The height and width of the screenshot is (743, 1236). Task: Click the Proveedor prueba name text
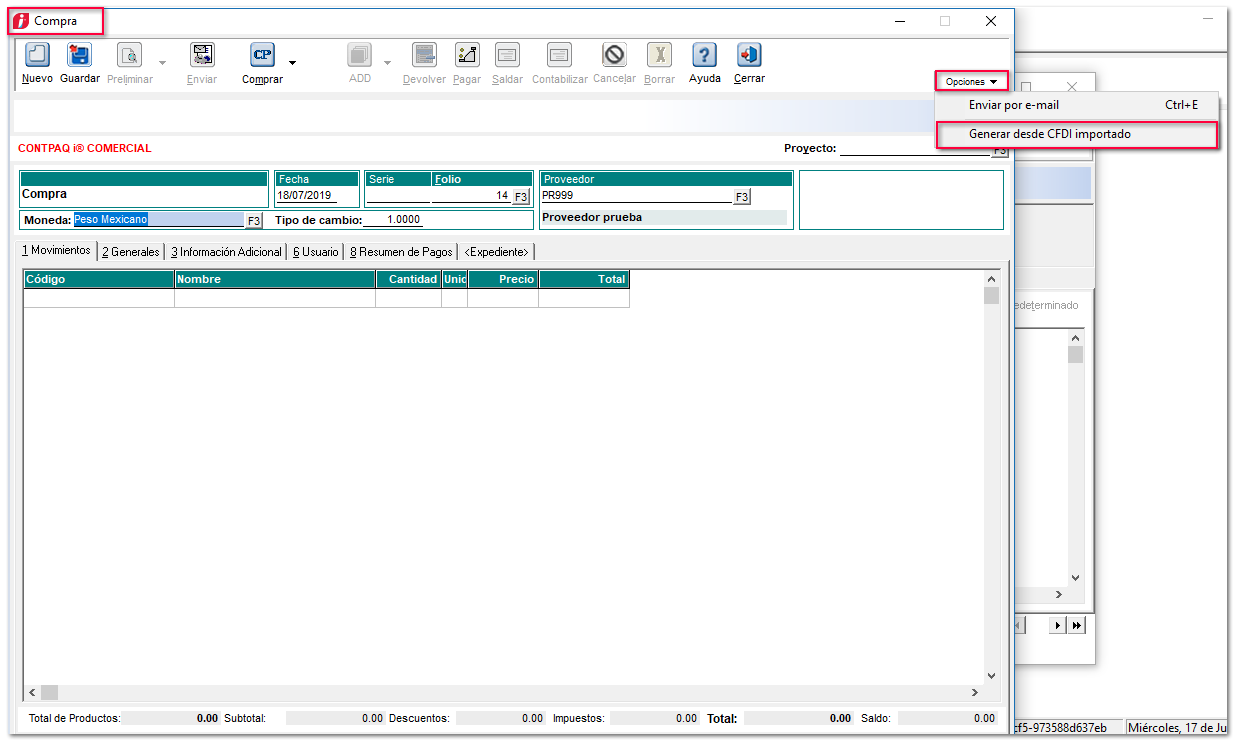(x=592, y=217)
